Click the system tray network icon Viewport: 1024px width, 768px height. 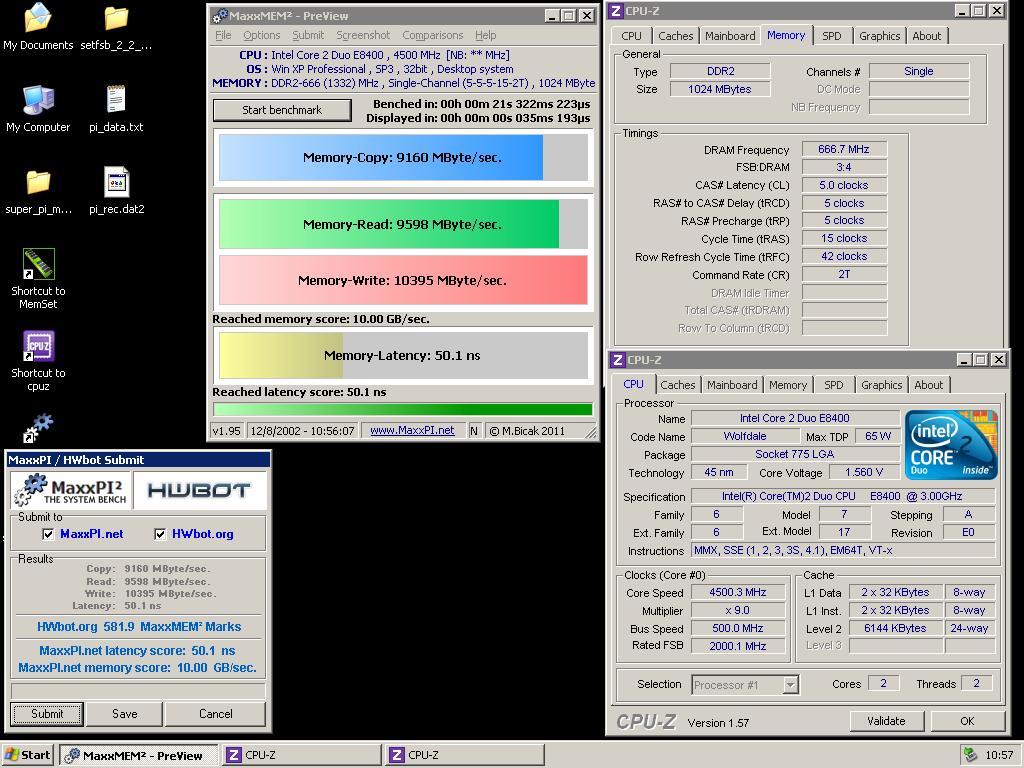(x=972, y=755)
